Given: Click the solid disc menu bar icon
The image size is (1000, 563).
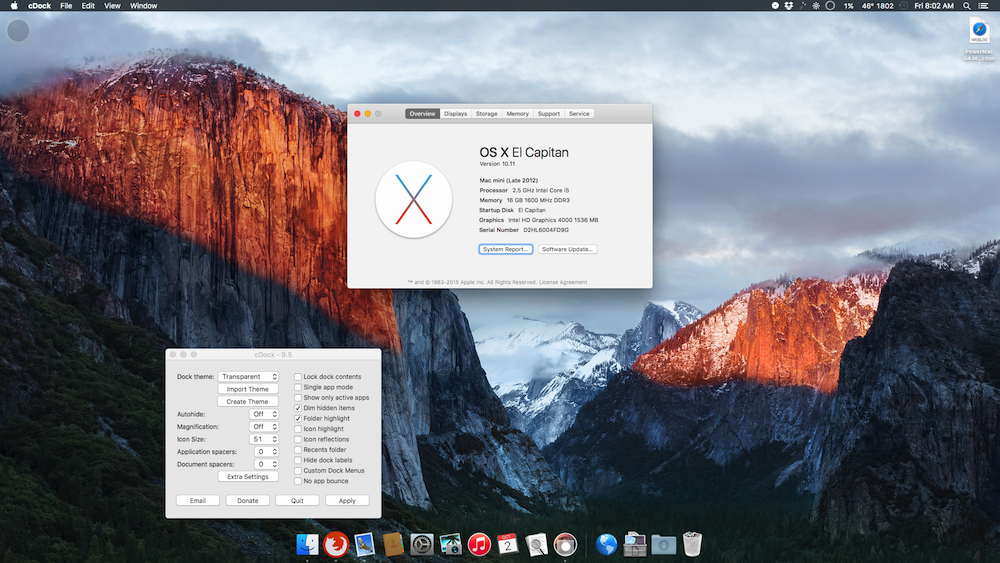Looking at the screenshot, I should 775,6.
